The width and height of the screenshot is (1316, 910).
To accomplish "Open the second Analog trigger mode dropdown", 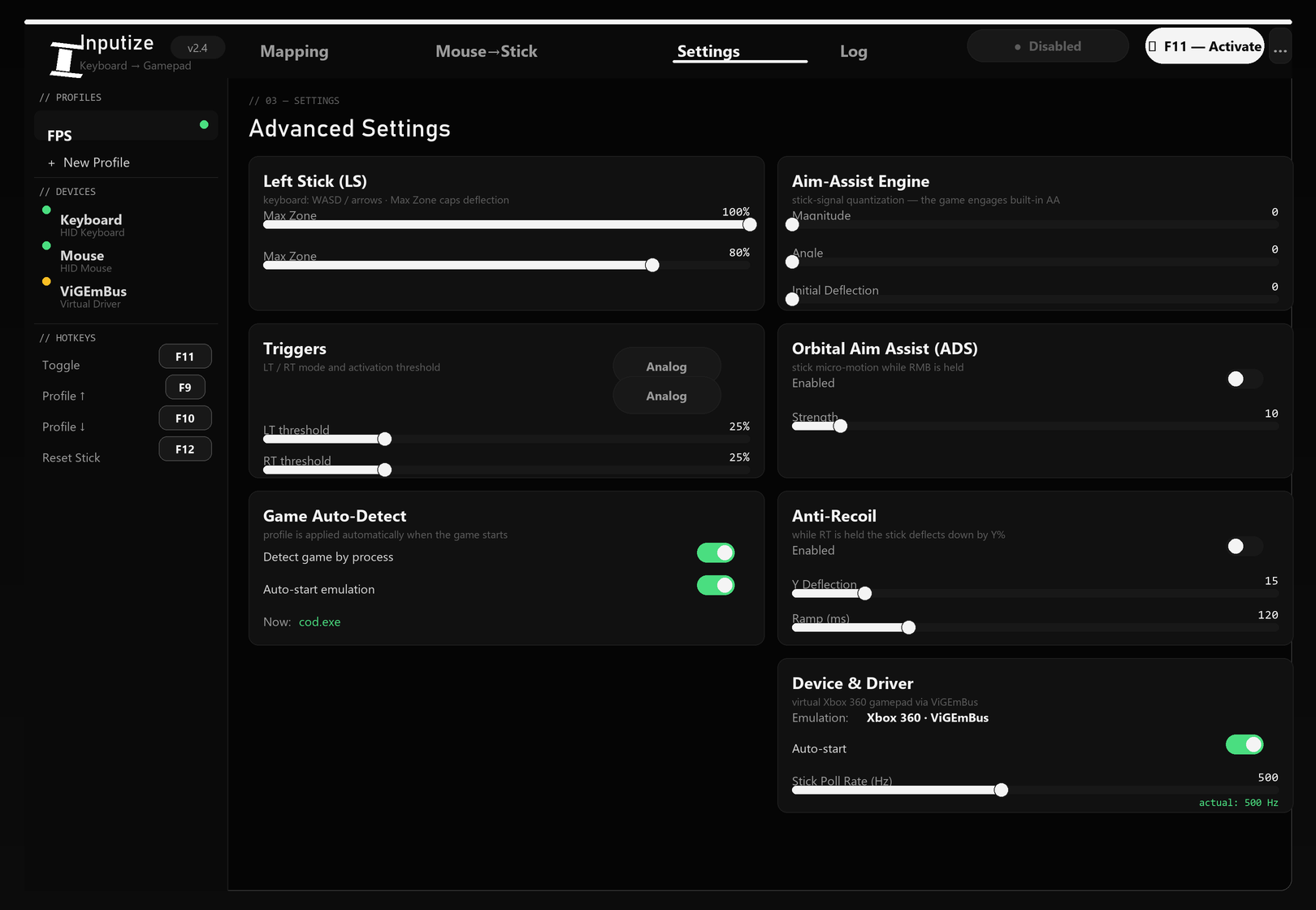I will [x=667, y=396].
